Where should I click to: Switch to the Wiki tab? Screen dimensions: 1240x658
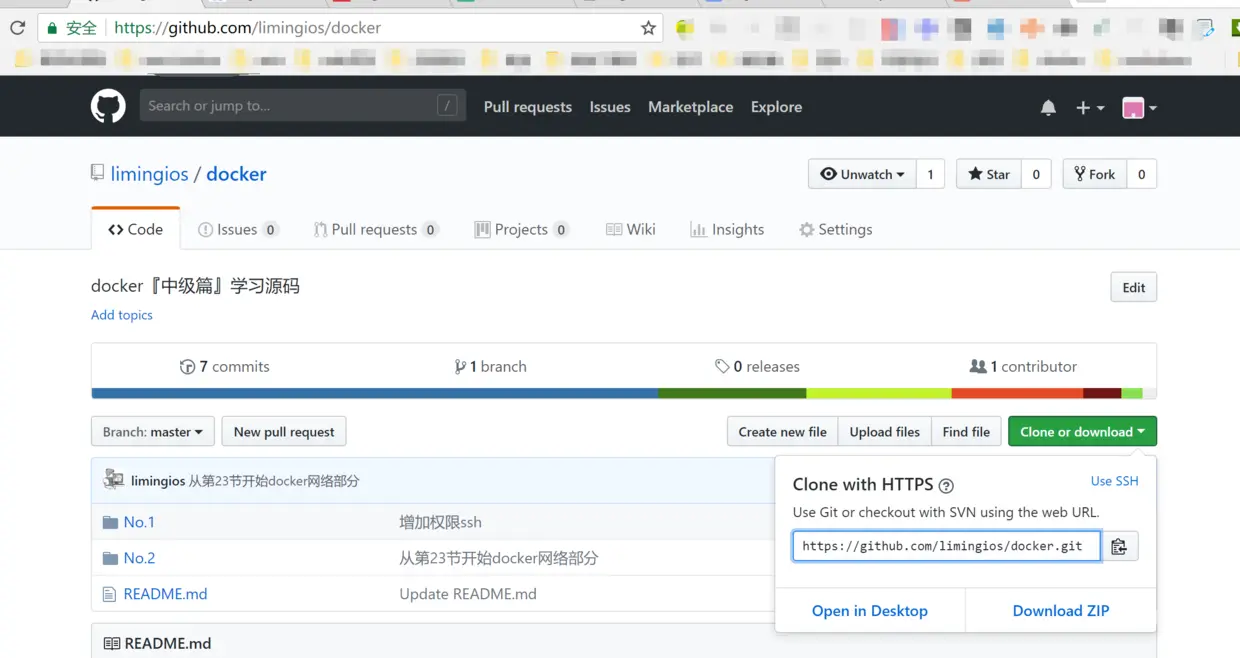click(x=631, y=229)
